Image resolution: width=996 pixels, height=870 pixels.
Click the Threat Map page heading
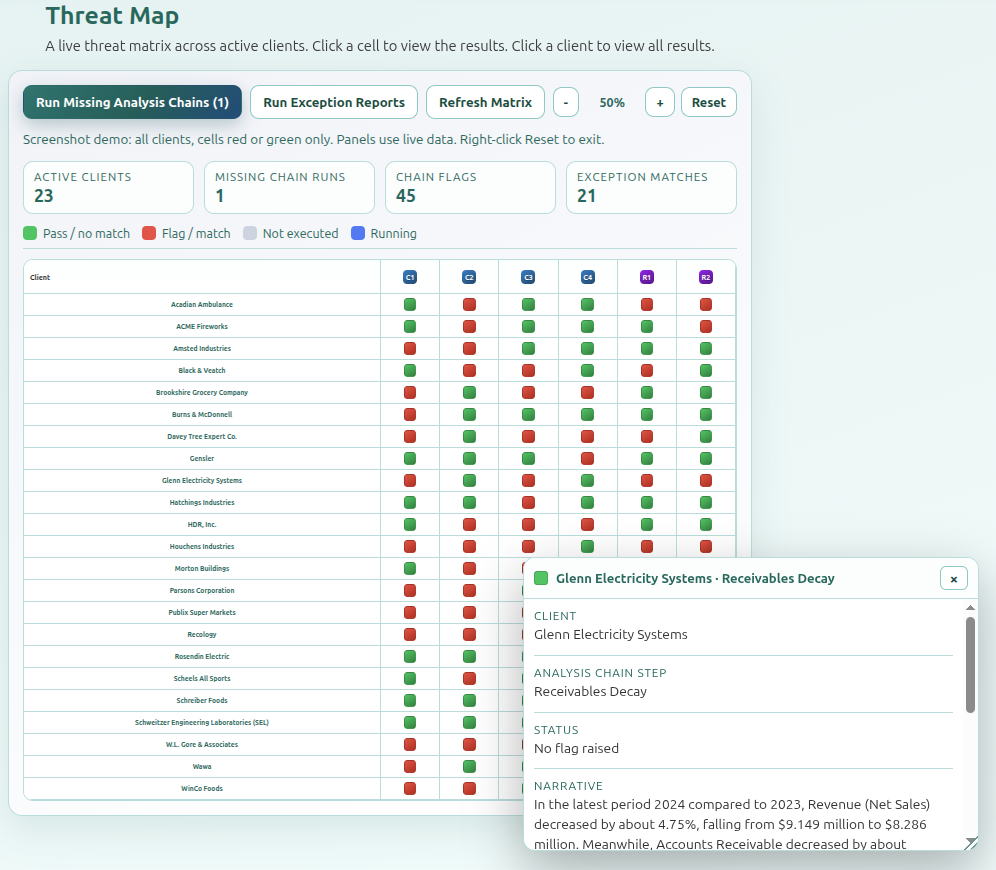(112, 16)
